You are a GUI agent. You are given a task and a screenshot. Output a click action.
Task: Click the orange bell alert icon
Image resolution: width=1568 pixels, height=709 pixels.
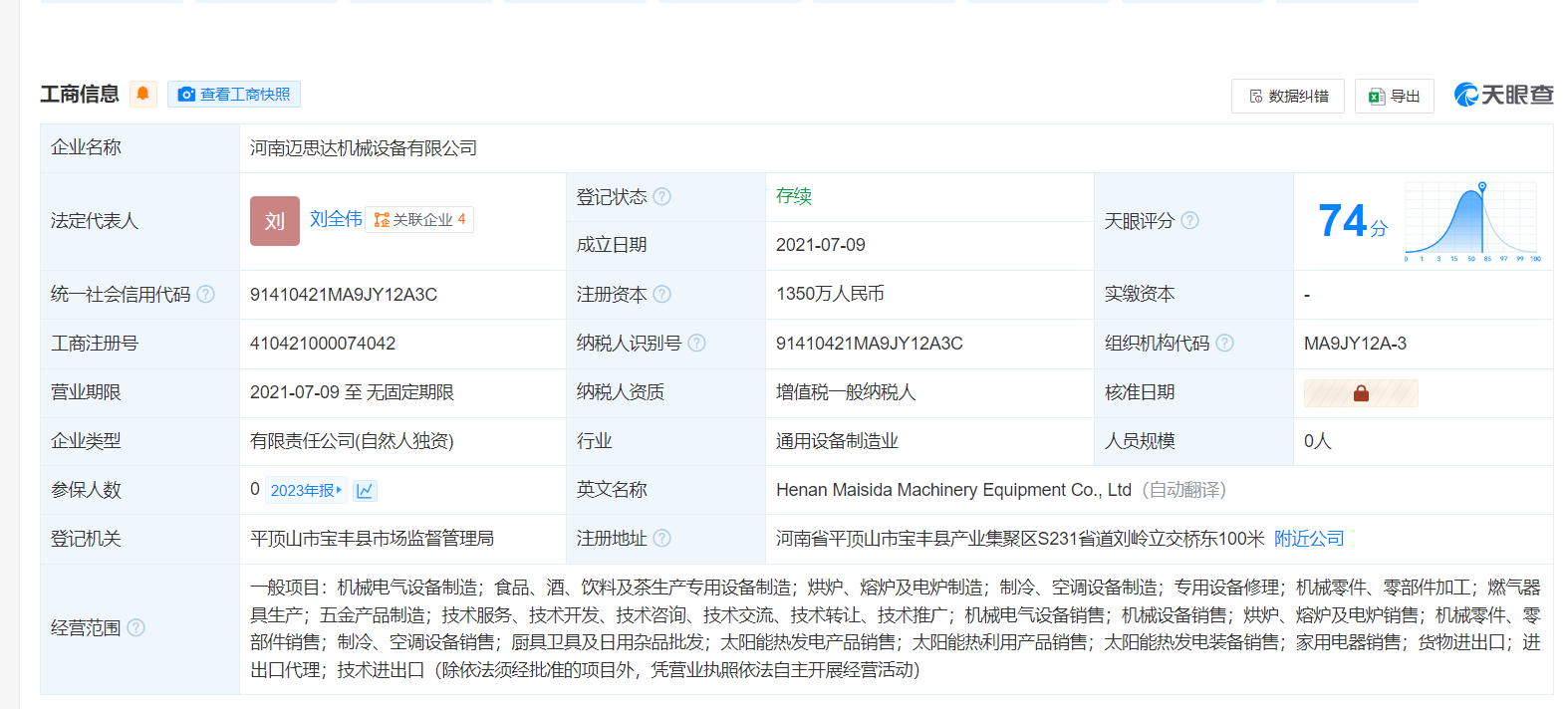coord(143,94)
